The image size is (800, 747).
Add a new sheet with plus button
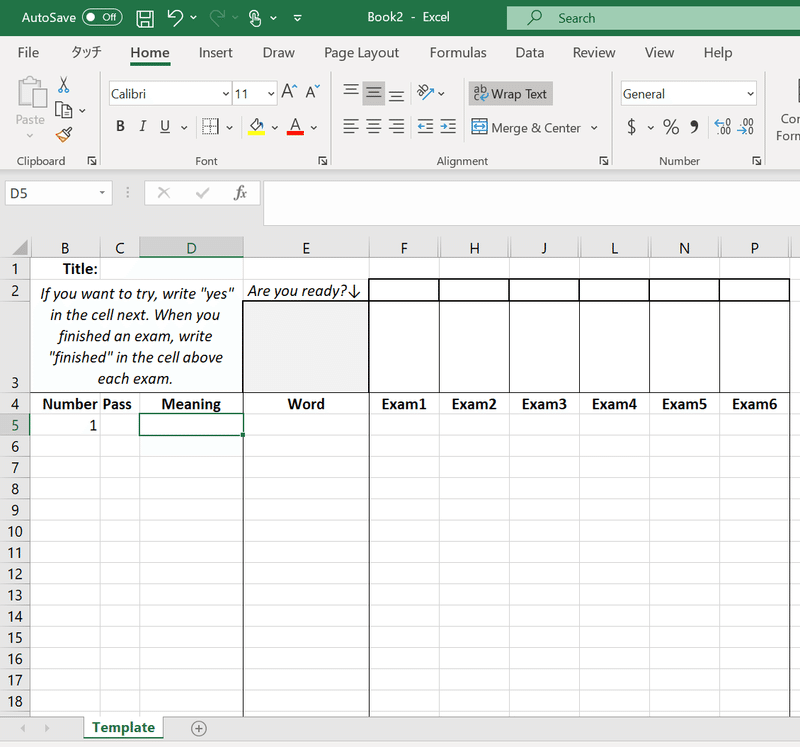(199, 729)
